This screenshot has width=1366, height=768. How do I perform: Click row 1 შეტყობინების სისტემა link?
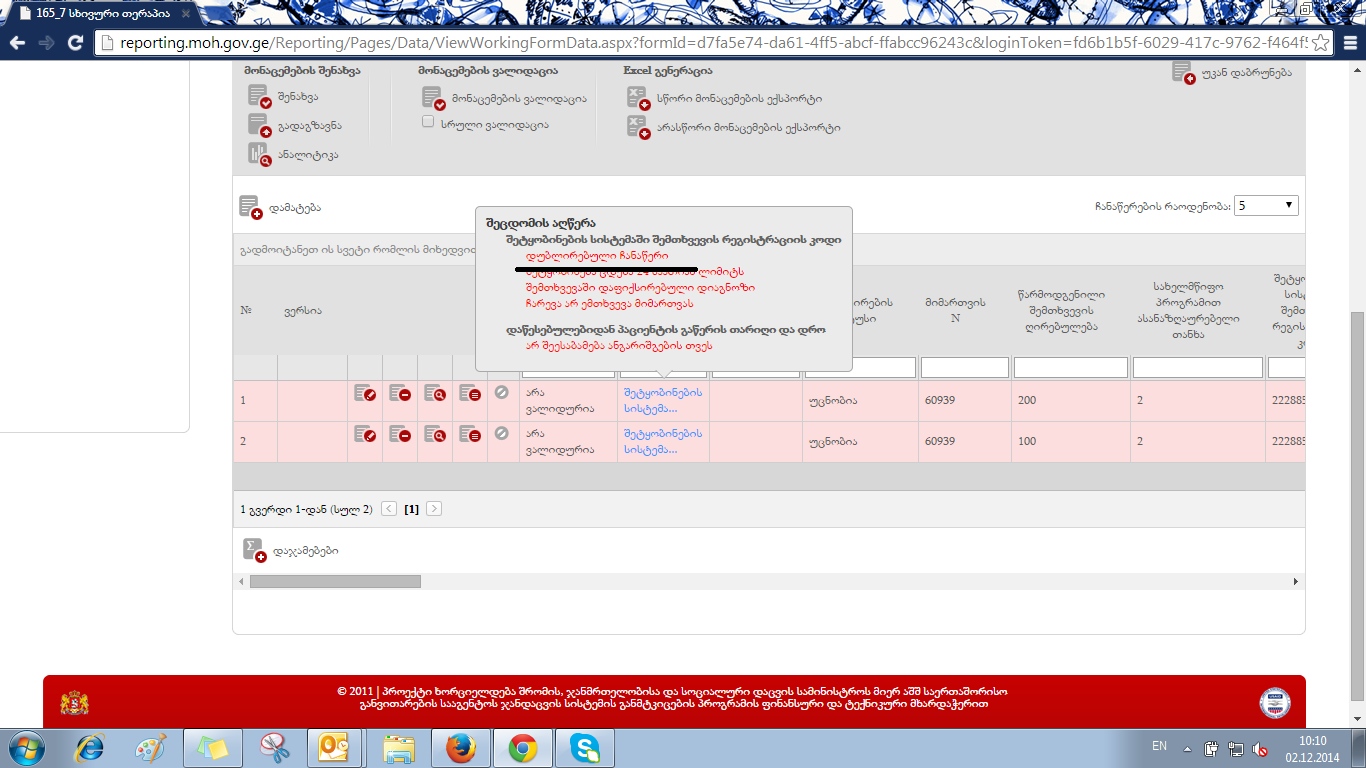tap(662, 400)
